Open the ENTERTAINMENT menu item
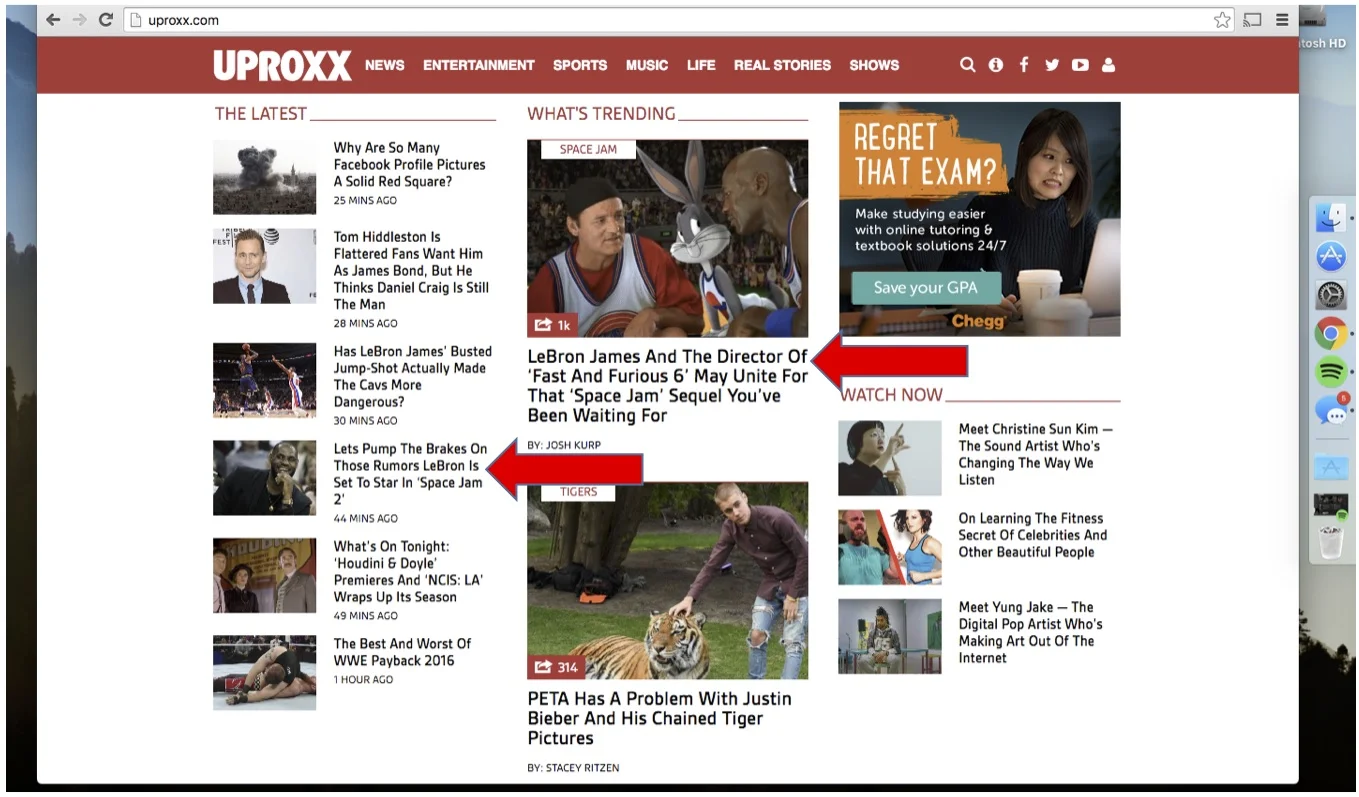Viewport: 1359px width, 797px height. (x=479, y=65)
